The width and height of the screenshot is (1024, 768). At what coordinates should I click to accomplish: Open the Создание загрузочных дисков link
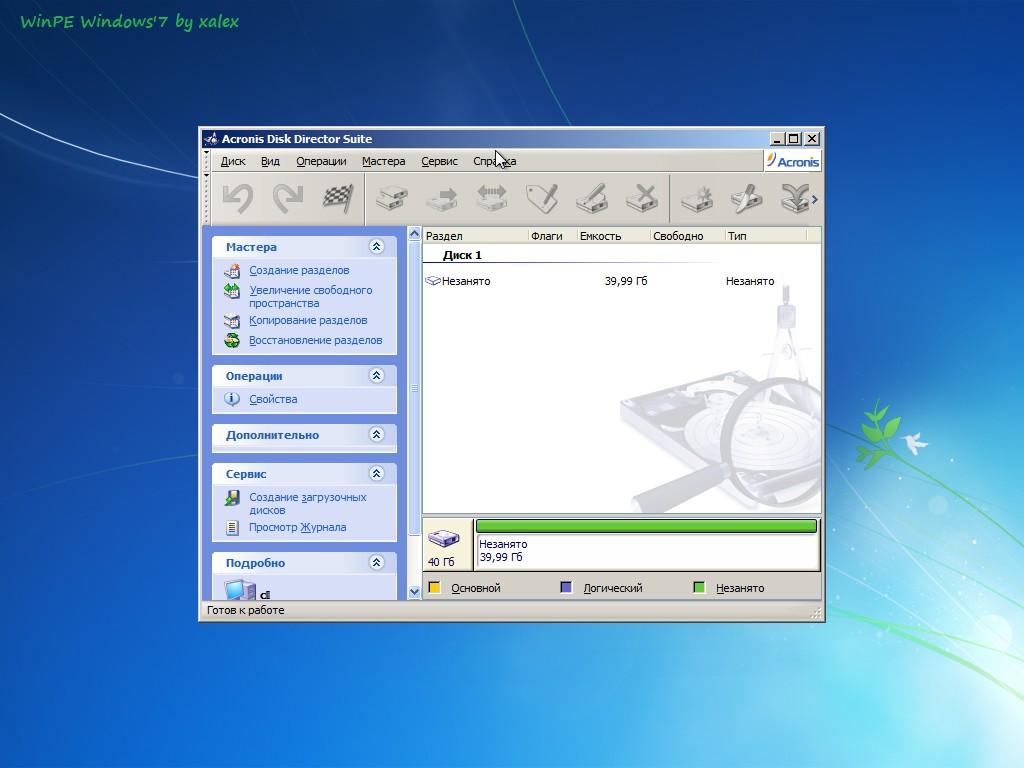(308, 504)
